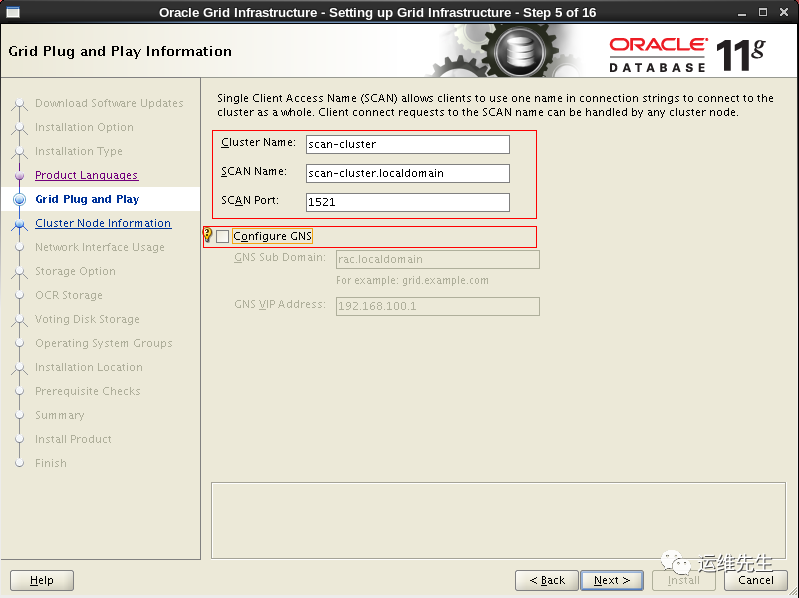Click the SCAN Port label
The width and height of the screenshot is (799, 598).
point(250,201)
